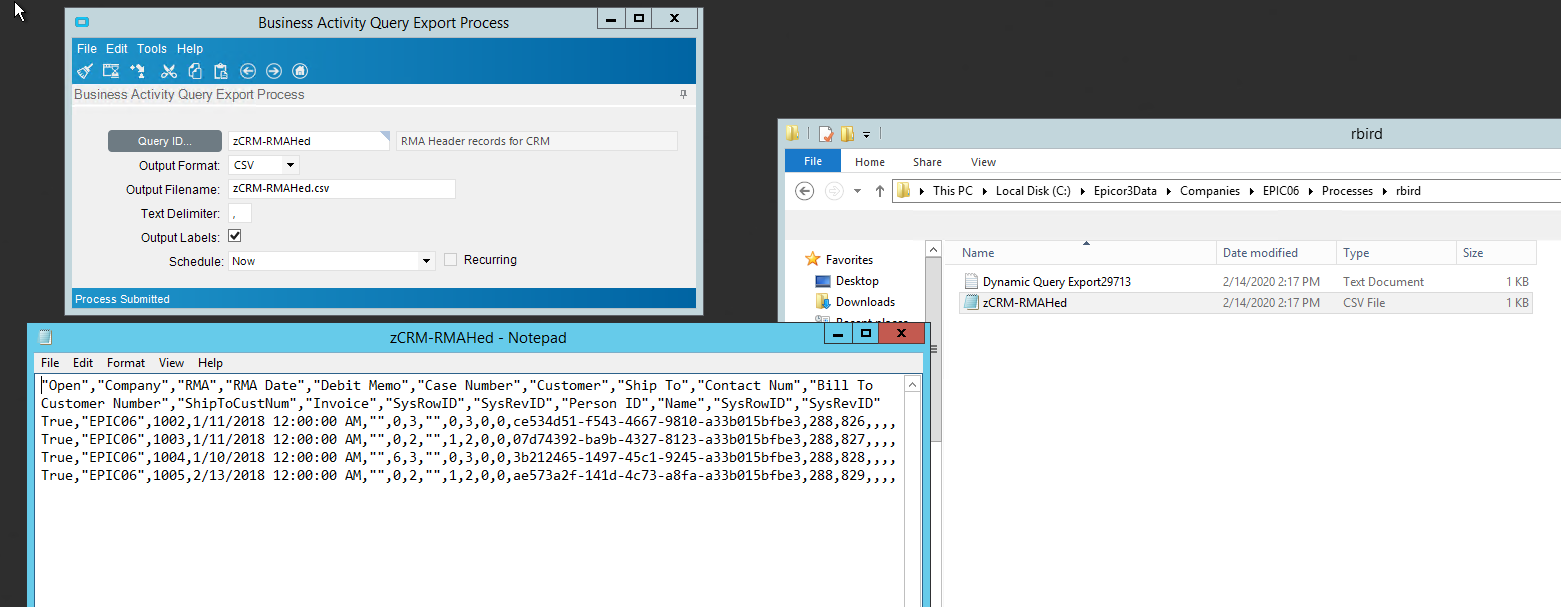Click the Cut scissors icon in Epicor toolbar
The image size is (1561, 607).
point(169,71)
